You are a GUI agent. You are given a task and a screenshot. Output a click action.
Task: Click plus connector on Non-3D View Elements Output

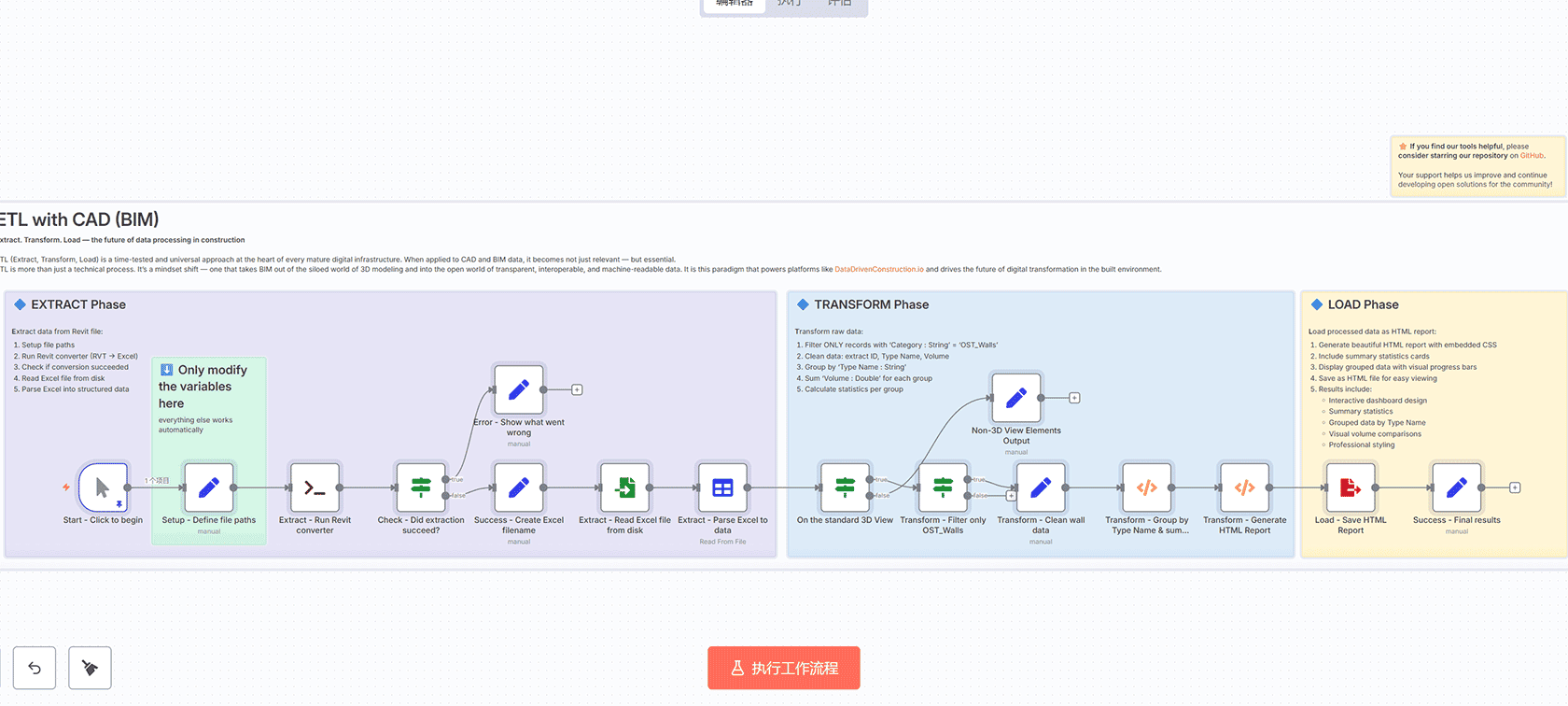click(1074, 398)
